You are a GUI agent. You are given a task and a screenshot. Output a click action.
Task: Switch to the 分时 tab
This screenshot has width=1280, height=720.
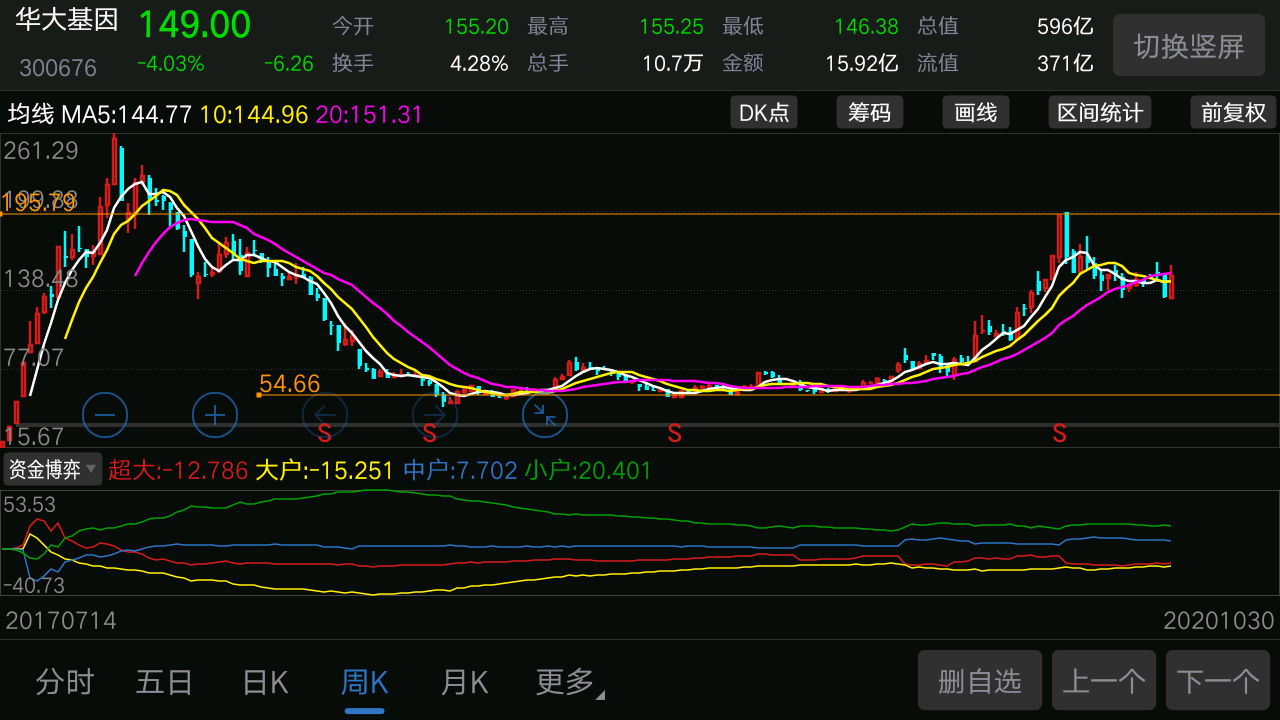65,683
